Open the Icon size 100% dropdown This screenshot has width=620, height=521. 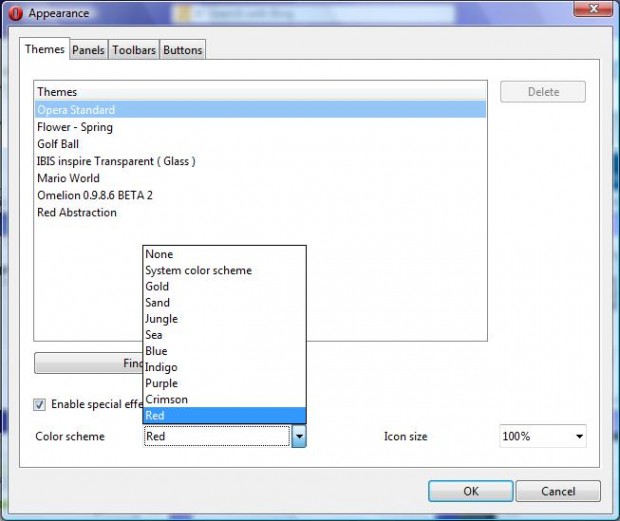pyautogui.click(x=543, y=436)
